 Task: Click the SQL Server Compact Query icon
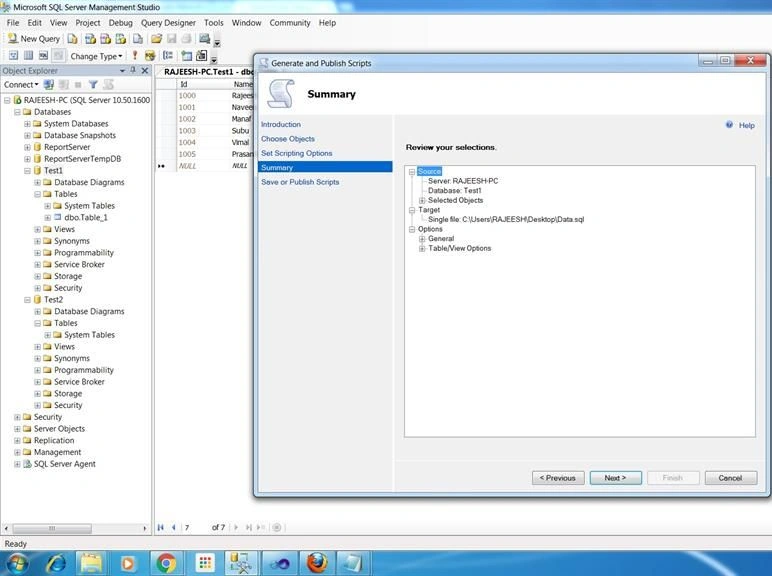[x=138, y=38]
